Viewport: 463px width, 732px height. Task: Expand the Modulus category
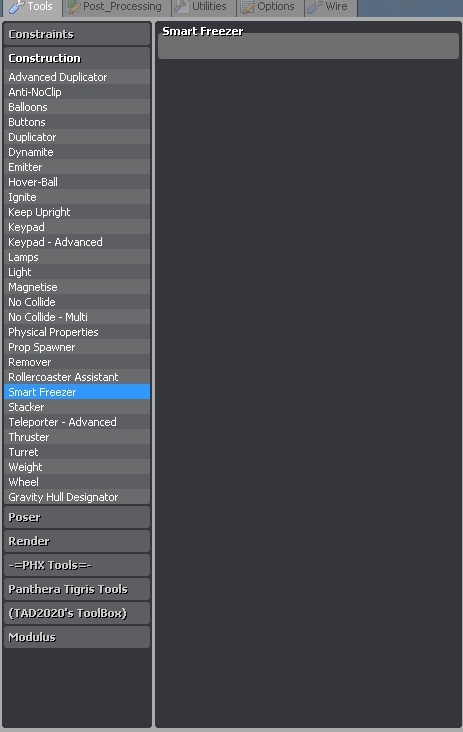tap(77, 637)
